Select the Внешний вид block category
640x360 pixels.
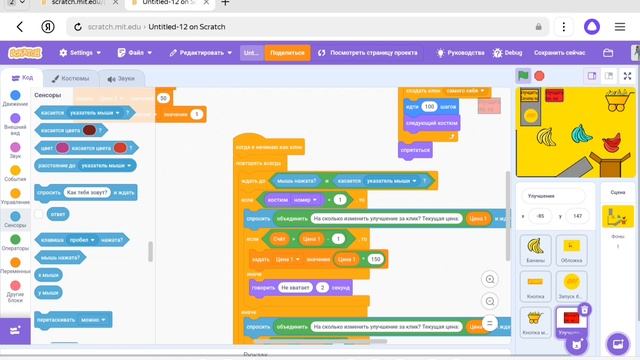point(15,124)
